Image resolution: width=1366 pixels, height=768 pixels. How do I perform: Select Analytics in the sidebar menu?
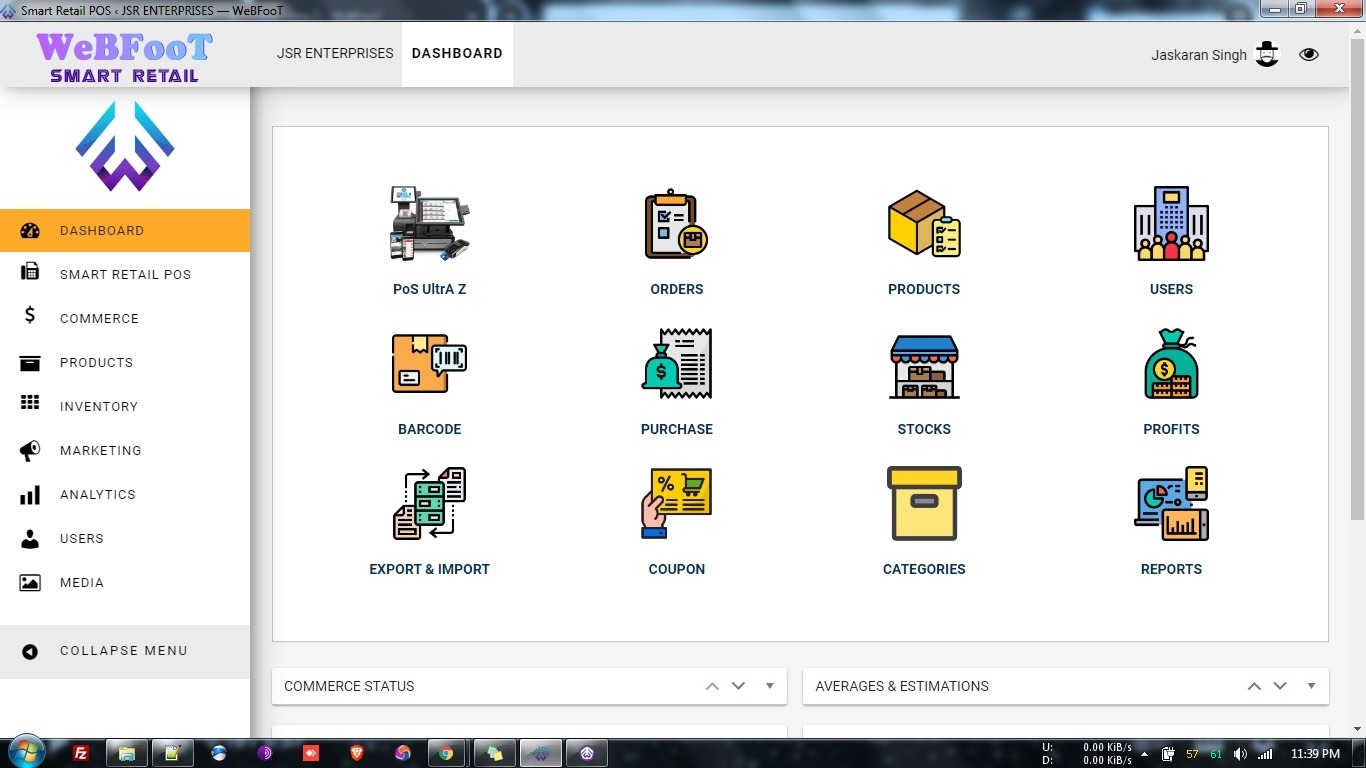(97, 494)
